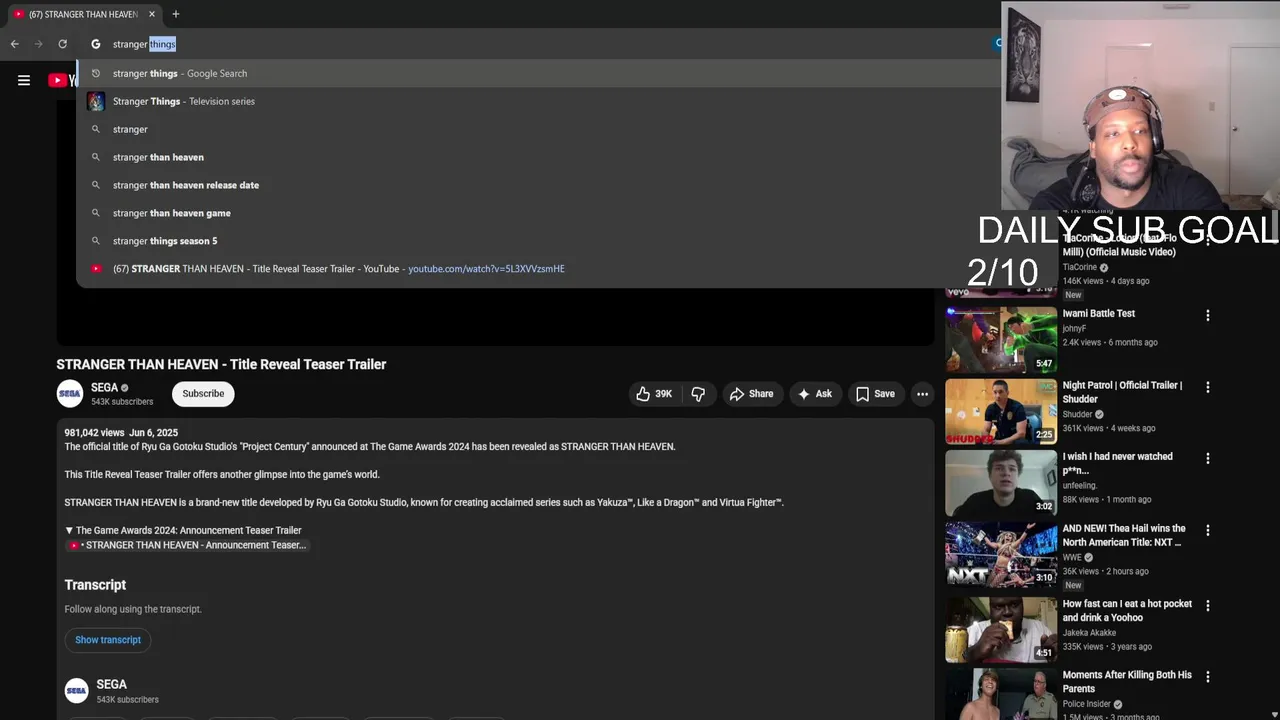The height and width of the screenshot is (720, 1280).
Task: Click the history clock icon beside stranger things
Action: point(96,73)
